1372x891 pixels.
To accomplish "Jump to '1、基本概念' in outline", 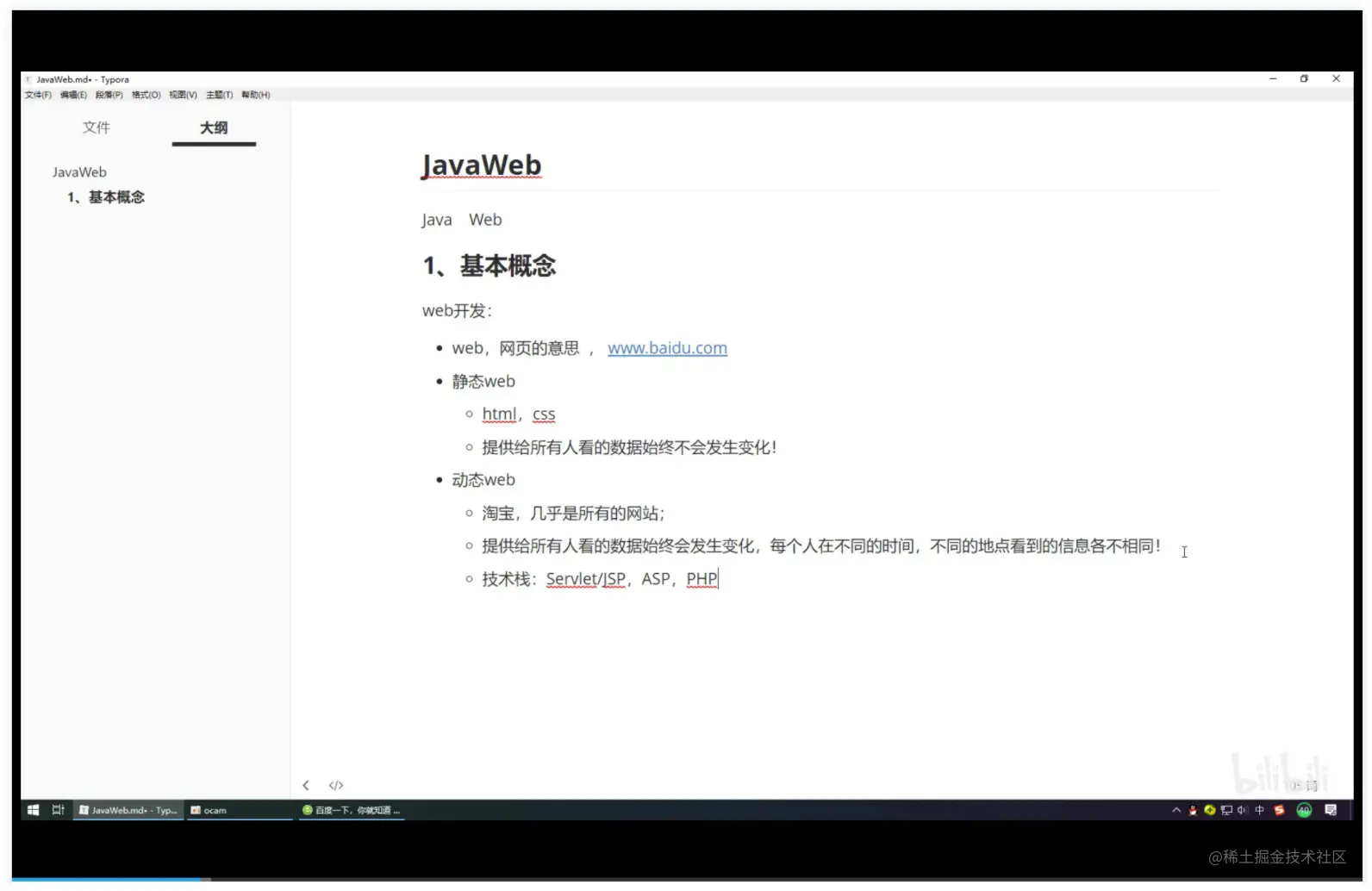I will pyautogui.click(x=106, y=197).
